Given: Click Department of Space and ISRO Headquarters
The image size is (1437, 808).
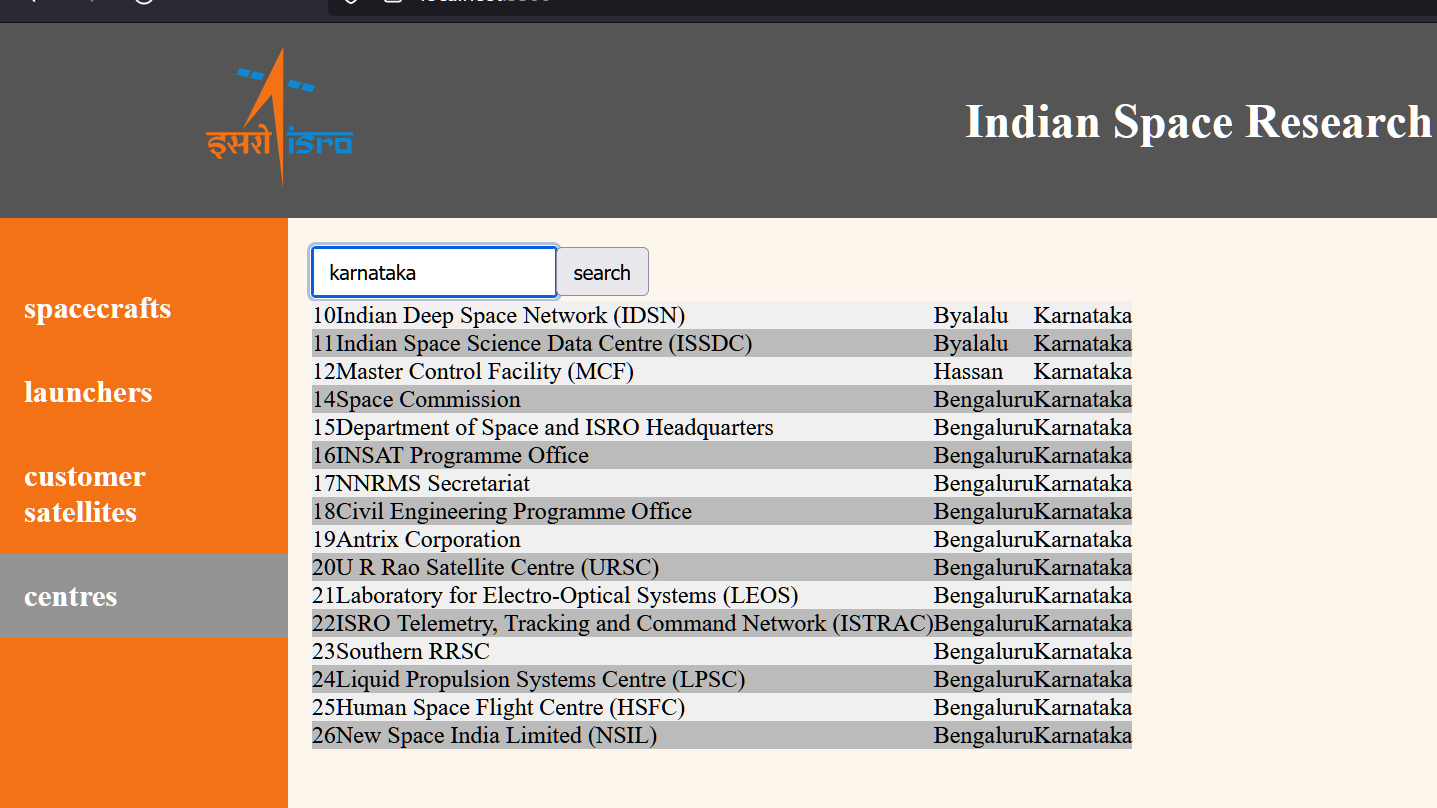Looking at the screenshot, I should point(555,427).
